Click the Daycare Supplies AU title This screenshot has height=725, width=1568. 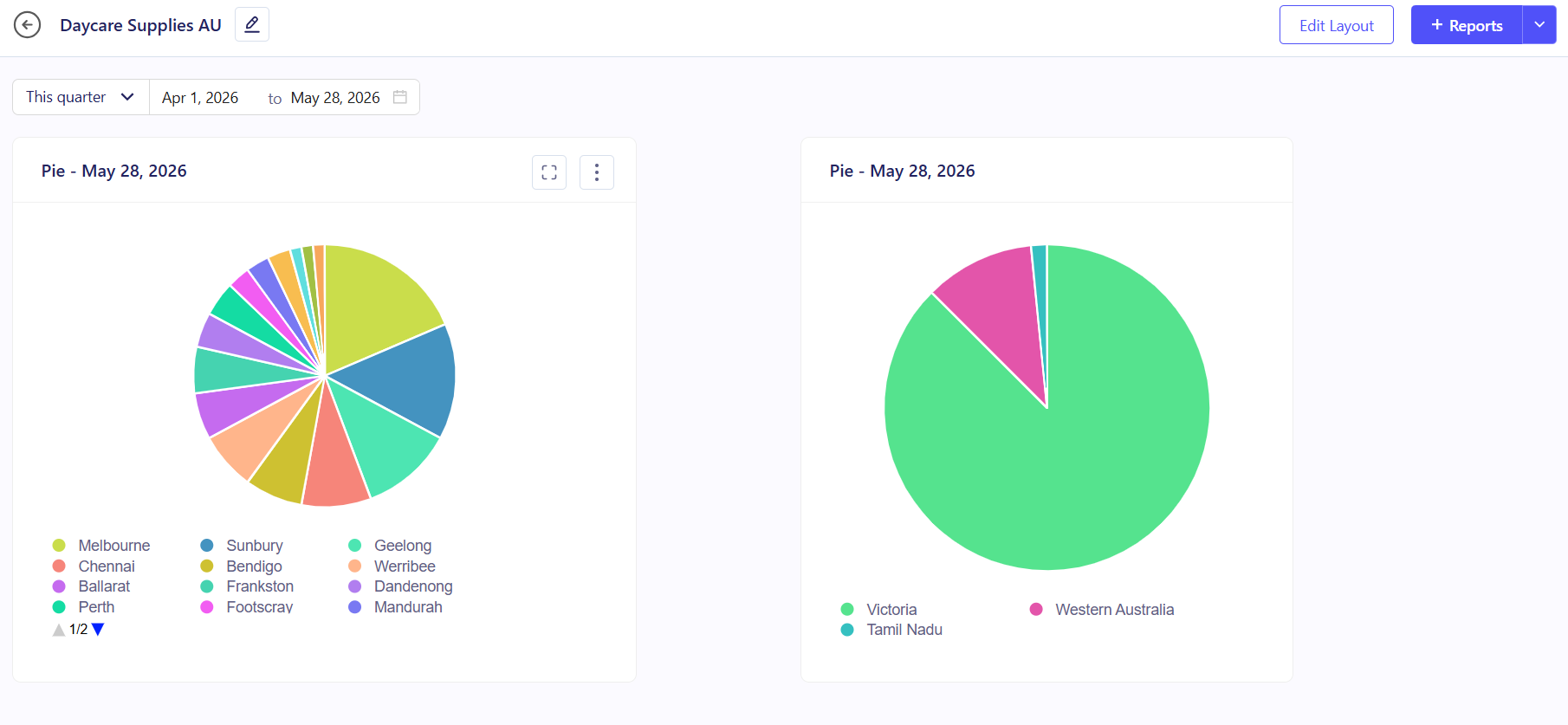click(140, 25)
